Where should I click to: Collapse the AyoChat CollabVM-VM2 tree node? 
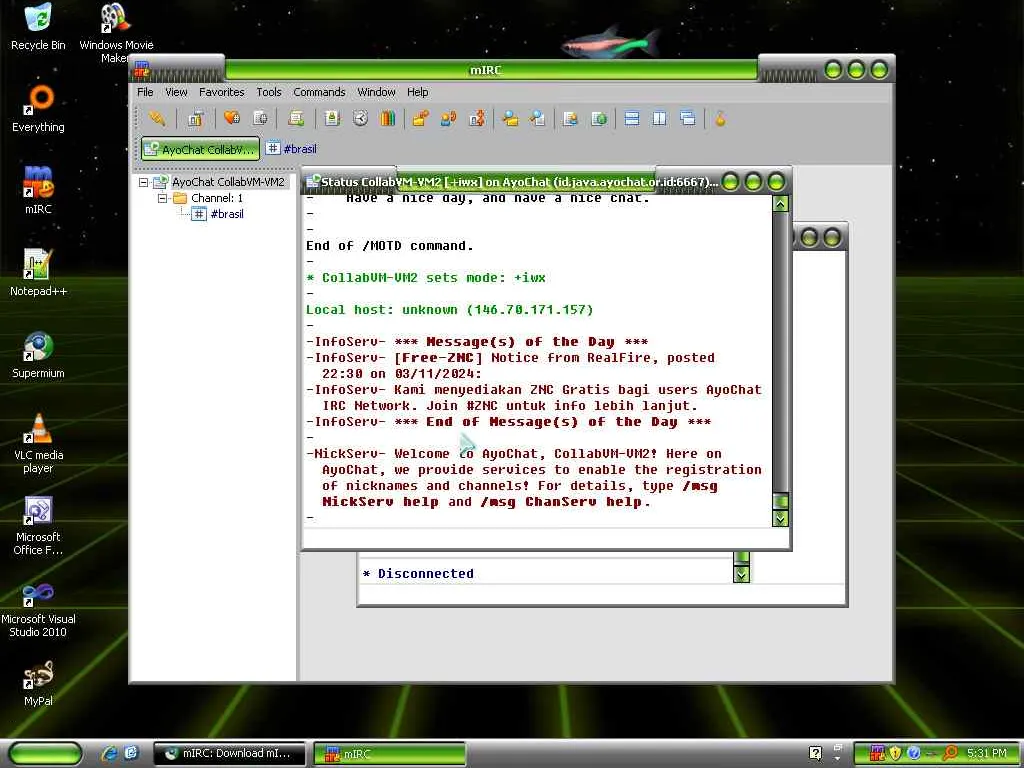tap(144, 182)
